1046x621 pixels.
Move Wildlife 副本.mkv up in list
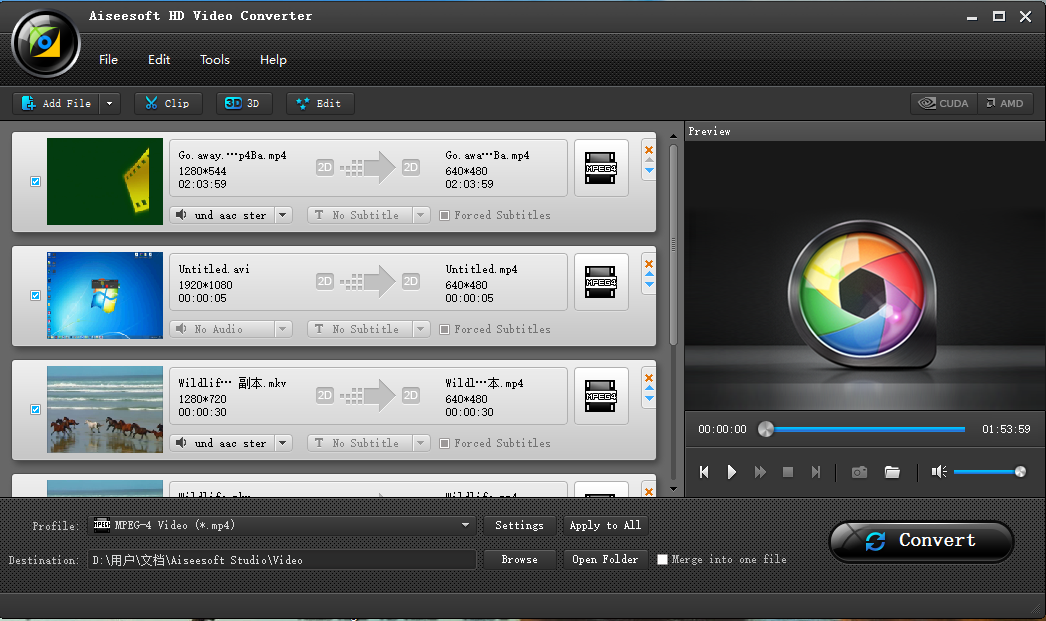(x=648, y=388)
